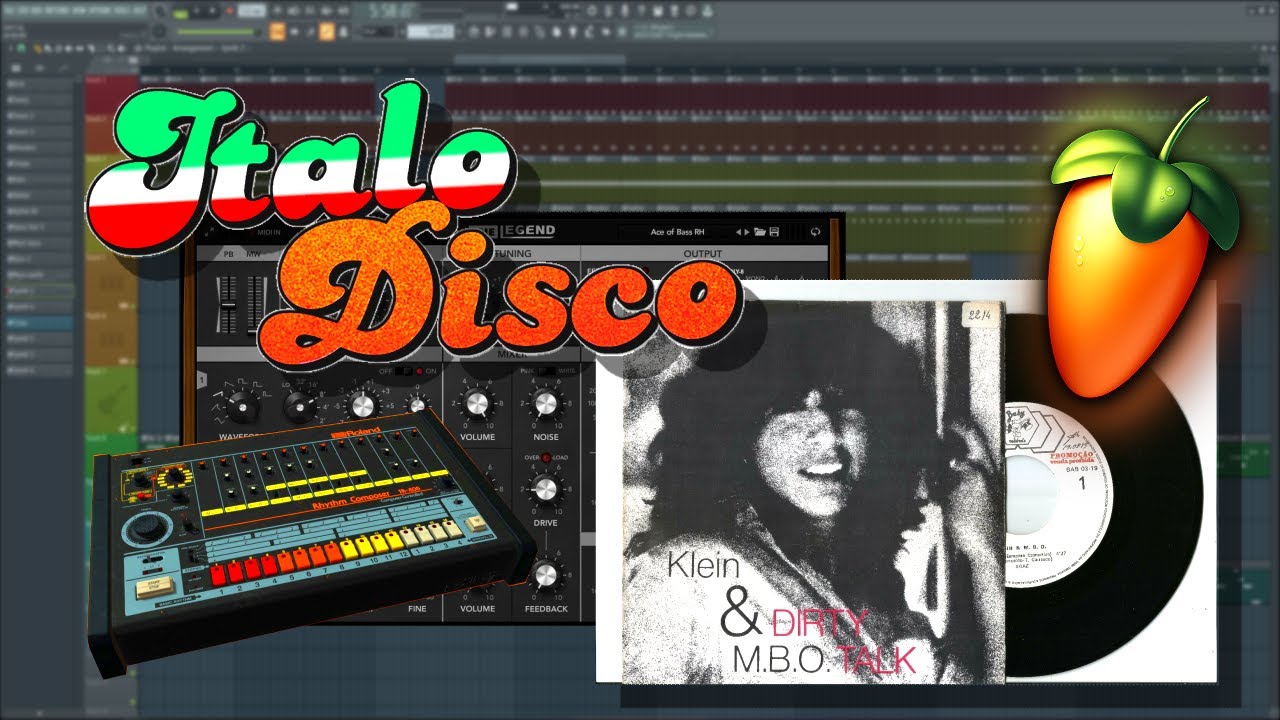Click the refresh icon in Legend header
This screenshot has width=1280, height=720.
point(815,232)
